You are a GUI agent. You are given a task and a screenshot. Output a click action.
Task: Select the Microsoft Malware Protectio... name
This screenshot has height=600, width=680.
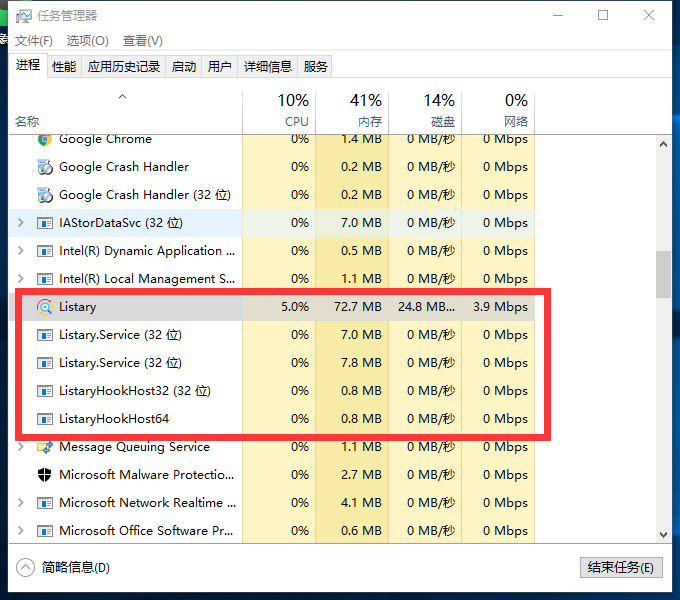147,475
